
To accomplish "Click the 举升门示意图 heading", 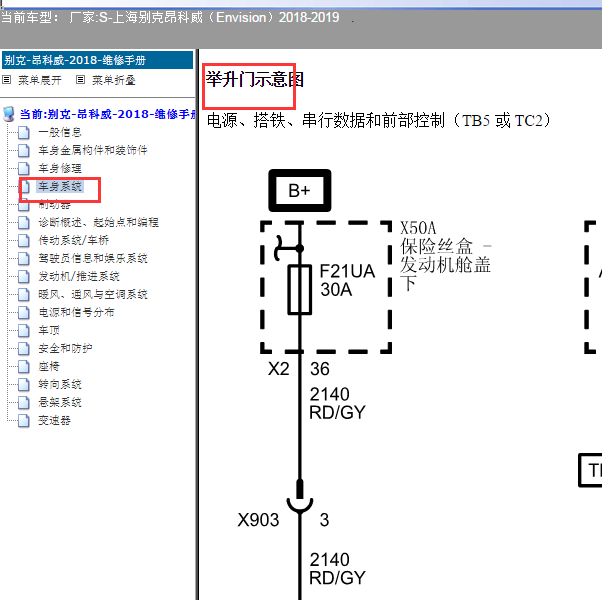I will point(255,79).
